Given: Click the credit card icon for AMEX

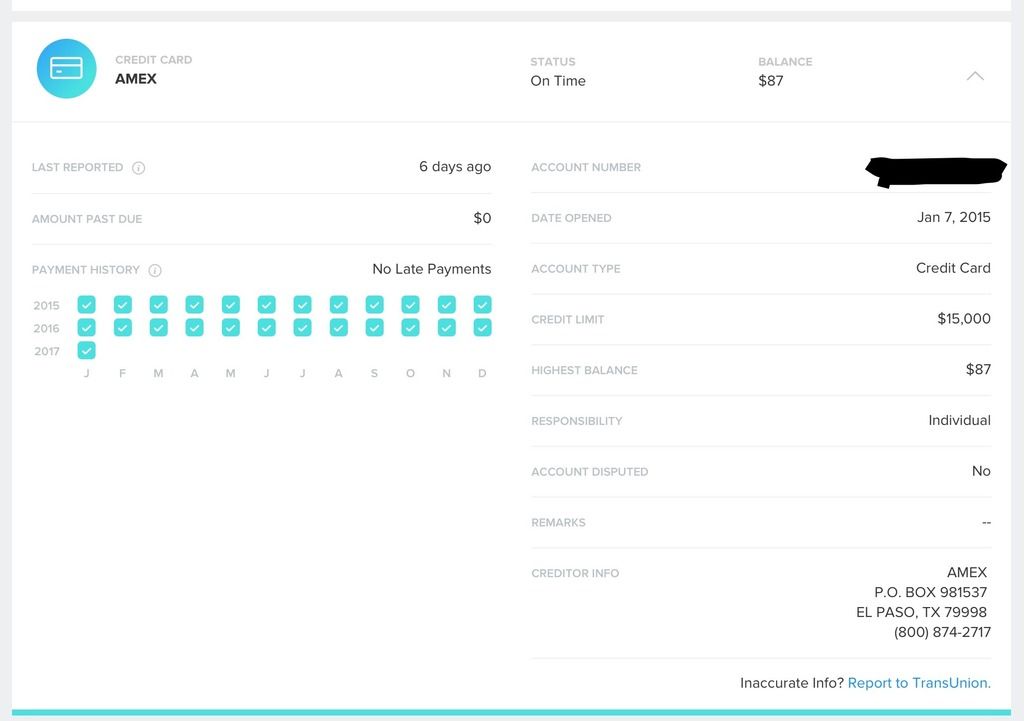Looking at the screenshot, I should (67, 69).
